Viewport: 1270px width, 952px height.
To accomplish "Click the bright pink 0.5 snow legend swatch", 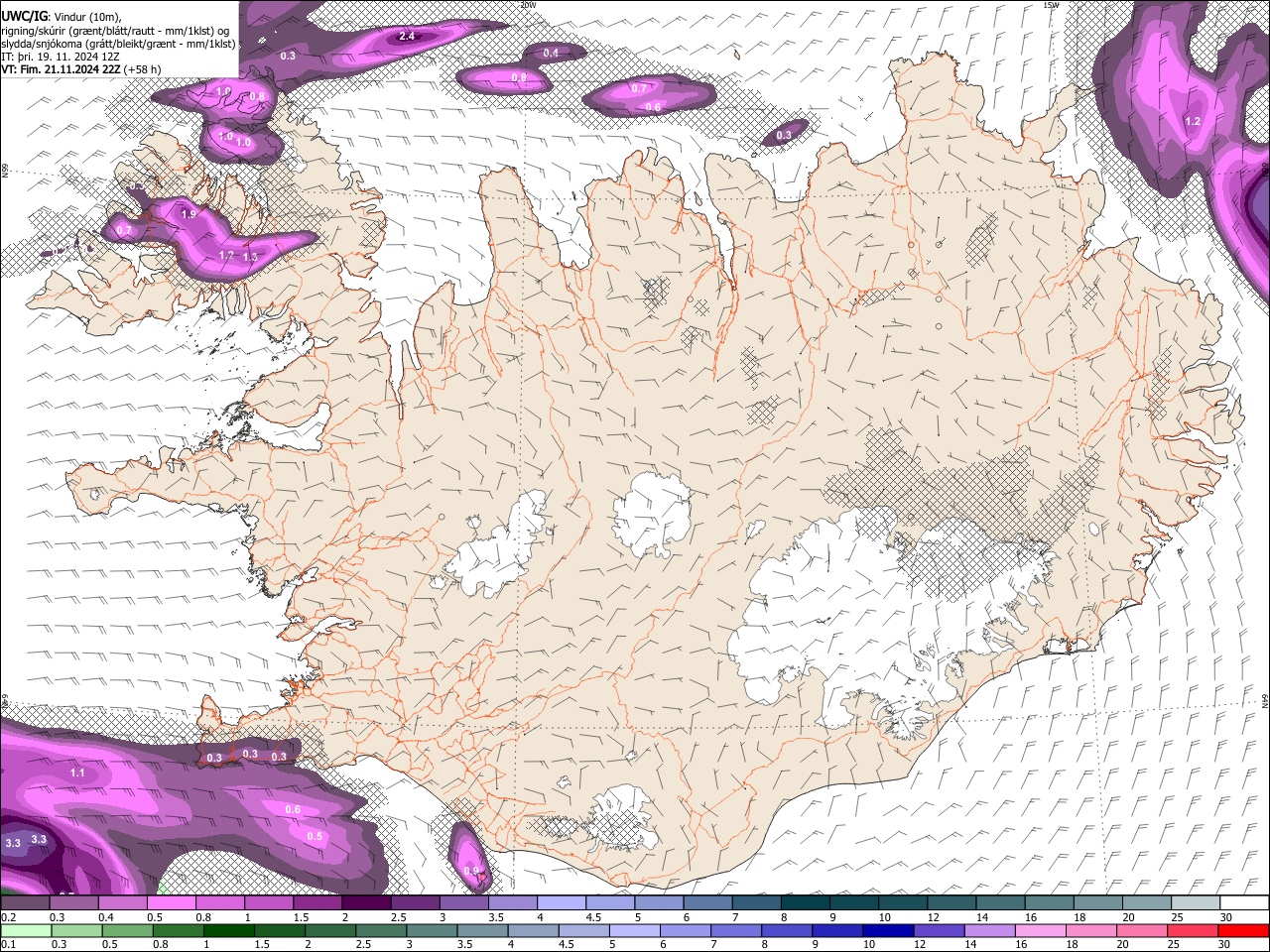I will click(x=171, y=903).
